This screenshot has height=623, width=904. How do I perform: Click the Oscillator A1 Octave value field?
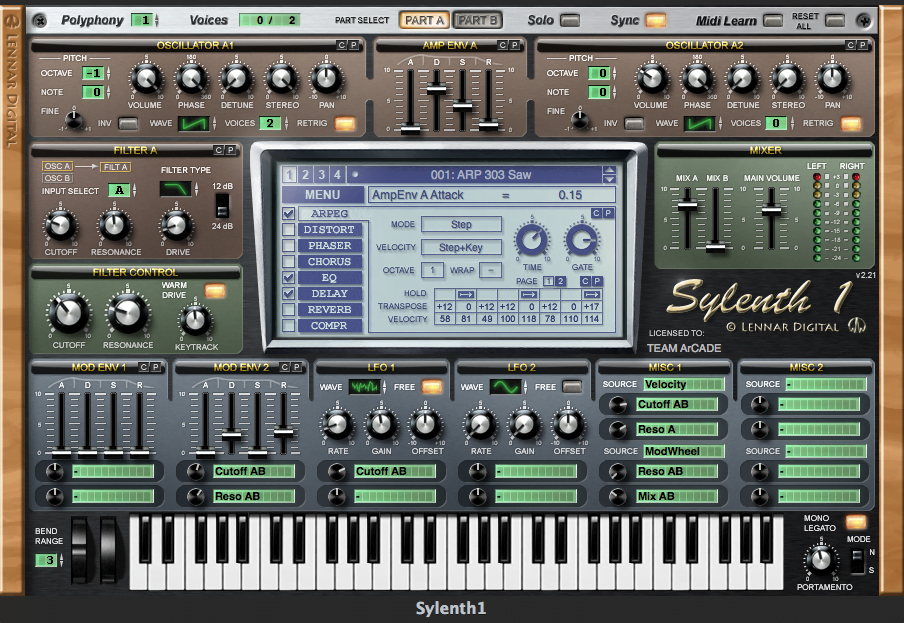[93, 73]
